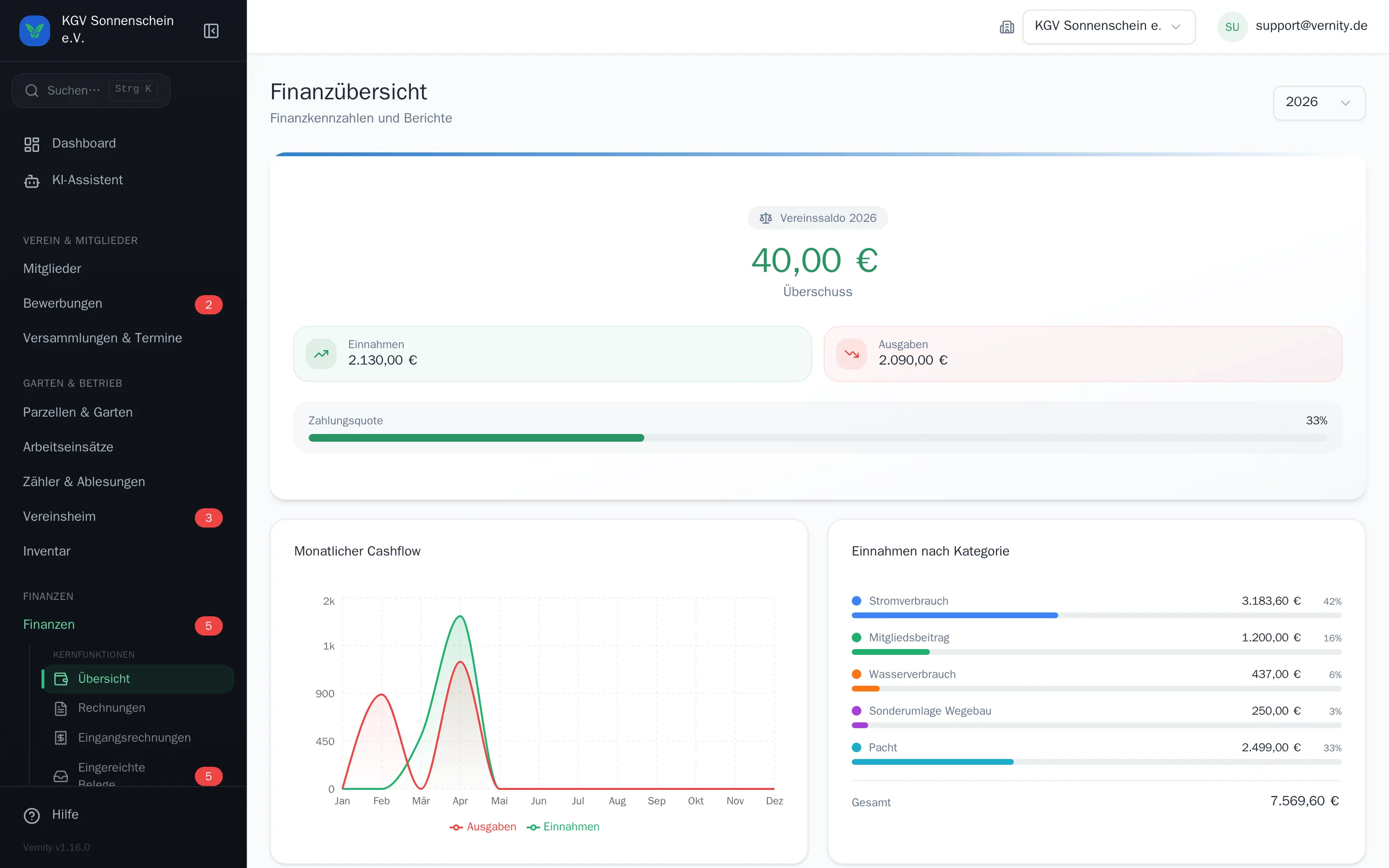Click the KI-Assistent robot icon

31,181
